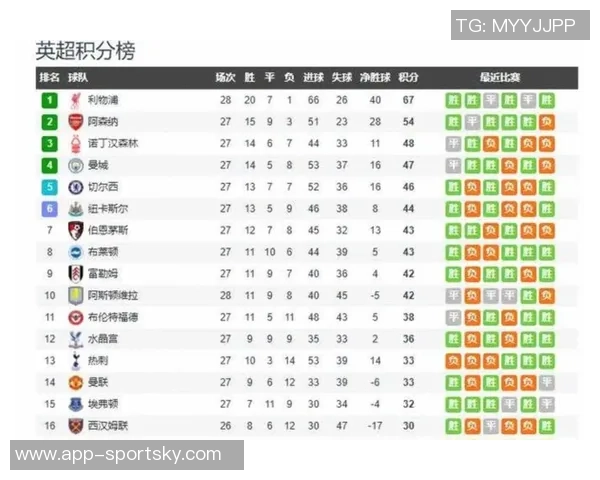Screen dimensions: 600x480
Task: Open the Chelsea crest next to 切尔西
Action: (76, 187)
